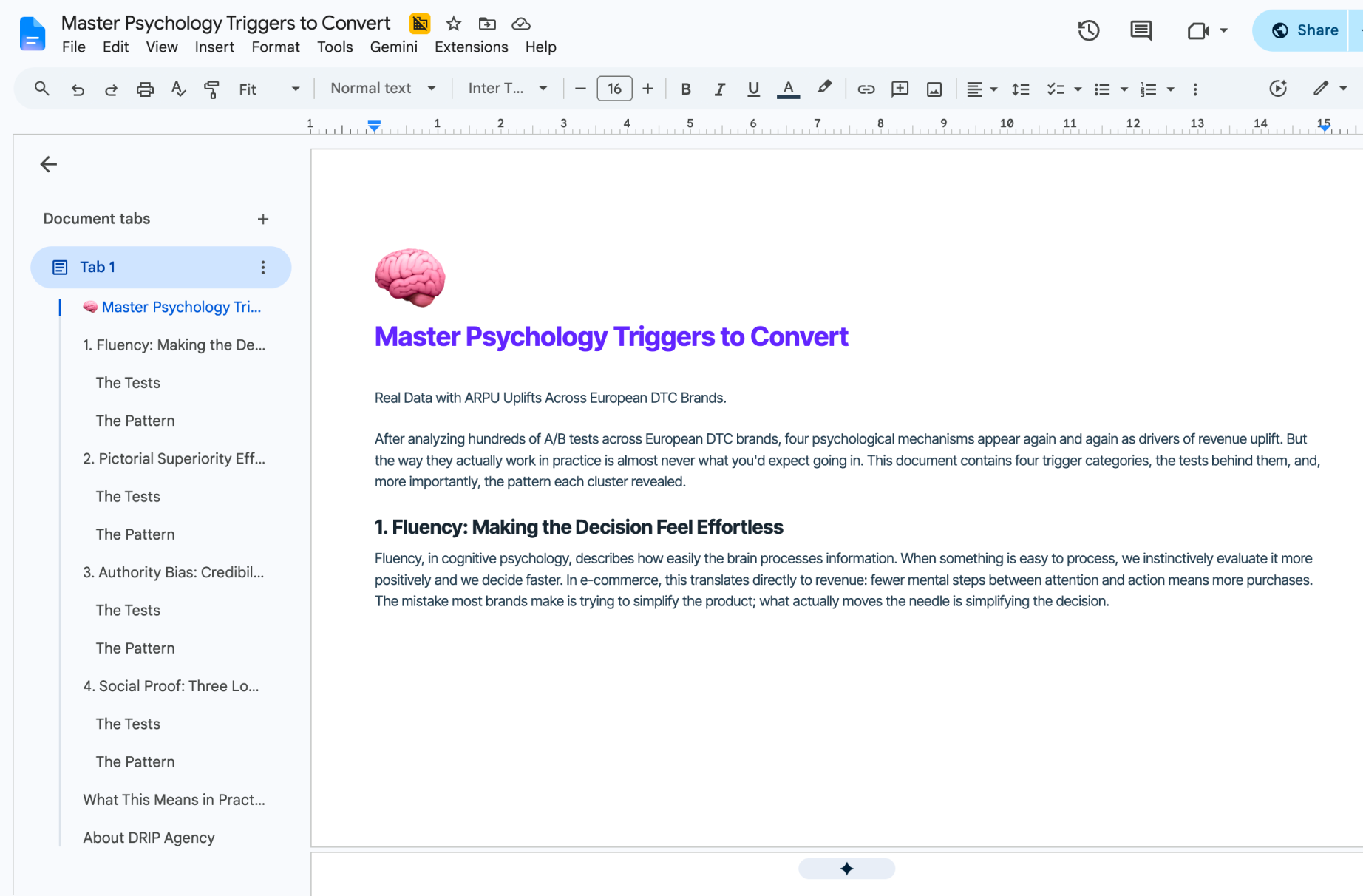
Task: Toggle the bulleted list button
Action: (x=1102, y=89)
